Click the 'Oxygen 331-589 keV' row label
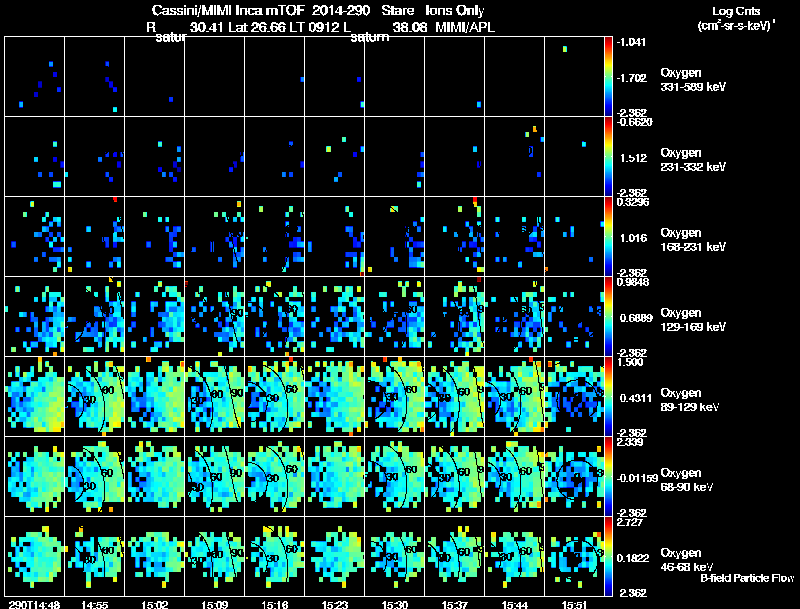Image resolution: width=800 pixels, height=609 pixels. 693,80
